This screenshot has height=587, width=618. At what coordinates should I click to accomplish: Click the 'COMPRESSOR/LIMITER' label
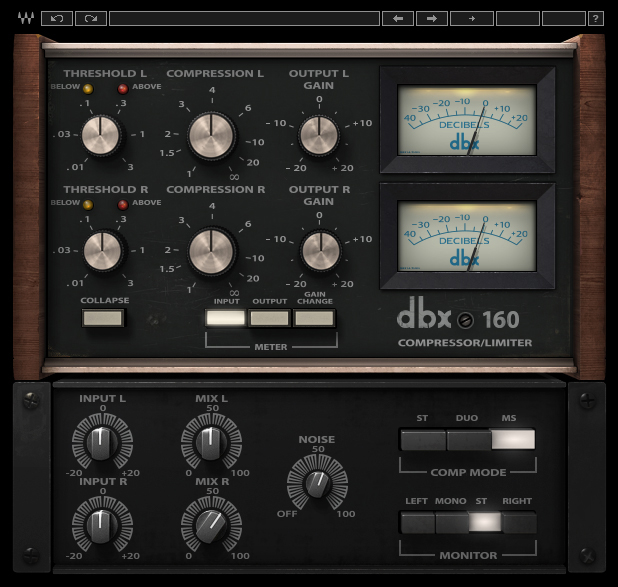[x=465, y=343]
